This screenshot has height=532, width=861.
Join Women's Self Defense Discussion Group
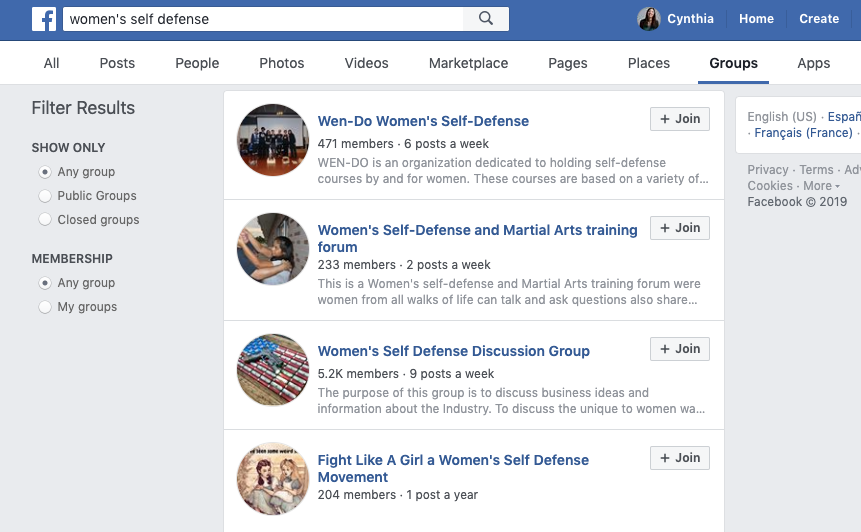[x=680, y=349]
